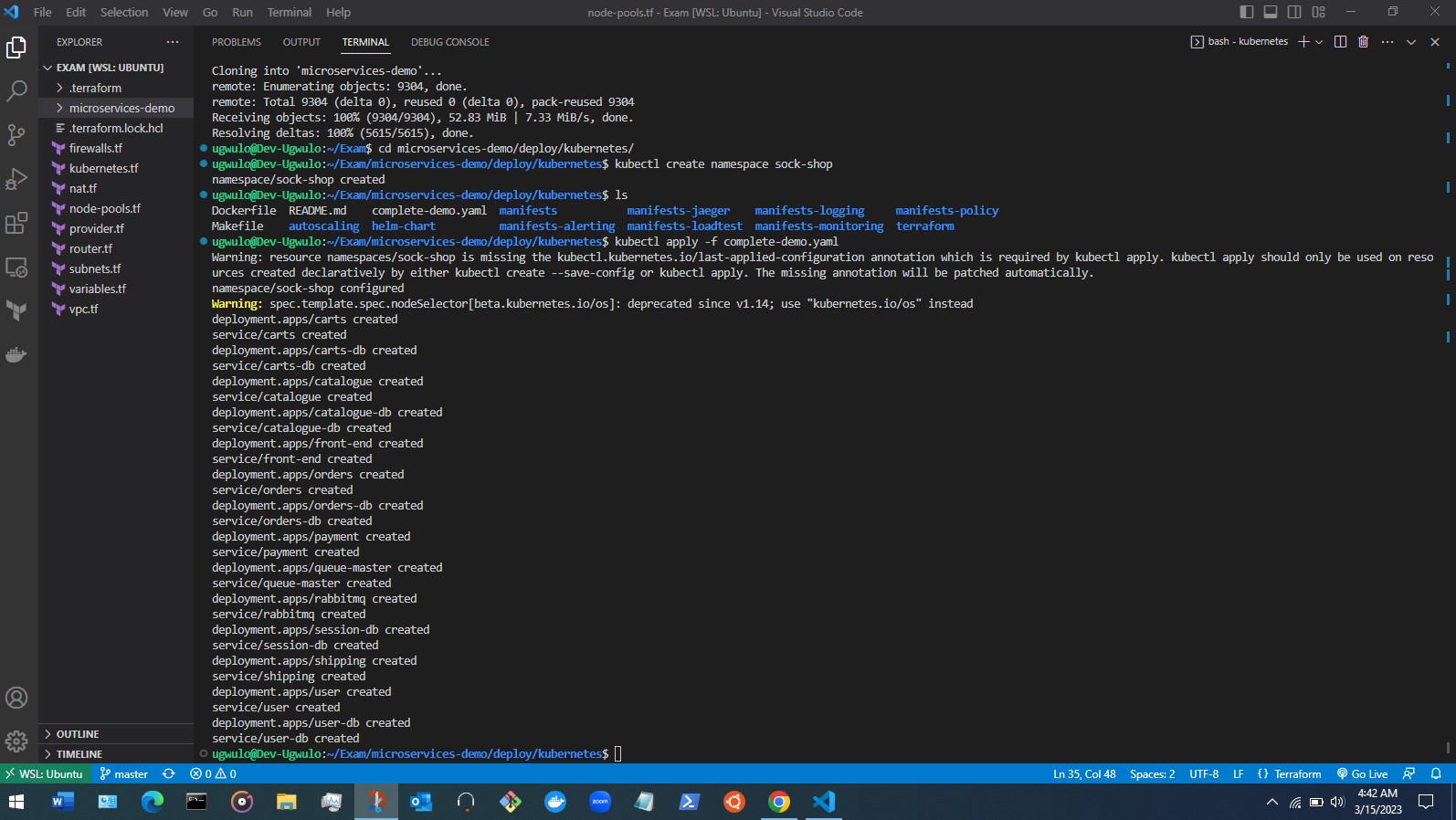1456x820 pixels.
Task: Open the Run and Debug view
Action: tap(16, 179)
